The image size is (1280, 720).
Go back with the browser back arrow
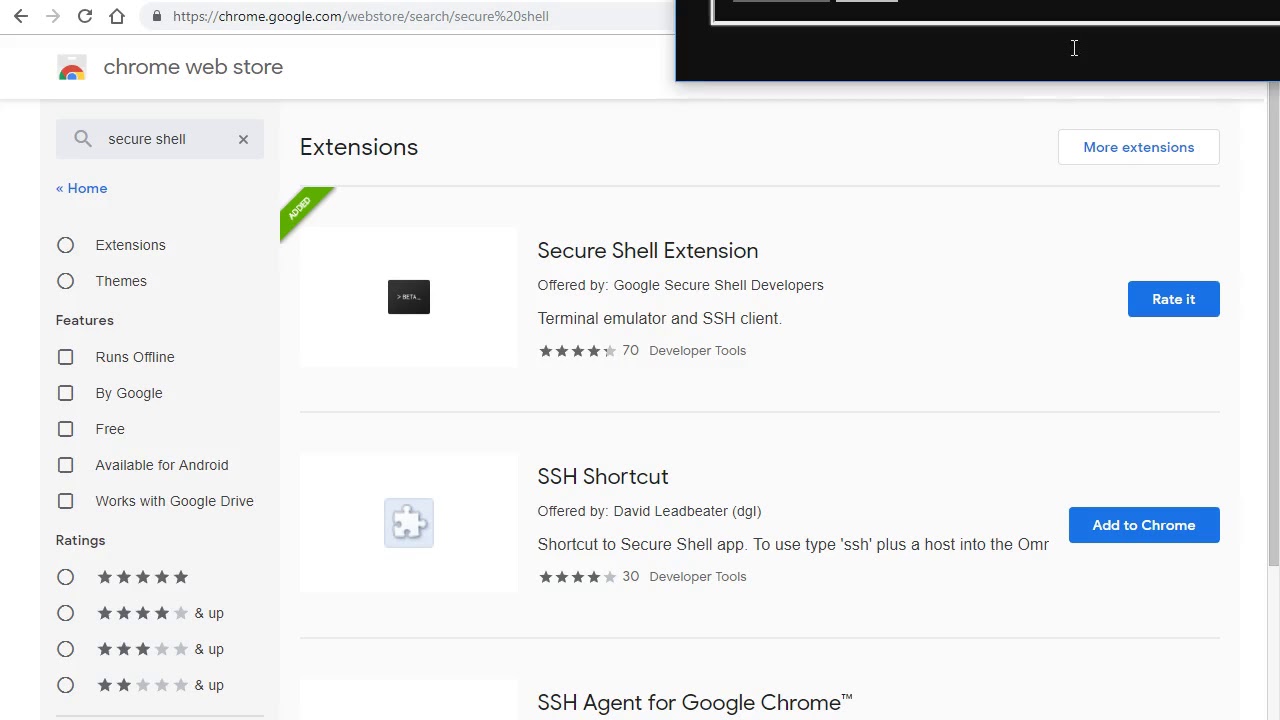pos(21,16)
